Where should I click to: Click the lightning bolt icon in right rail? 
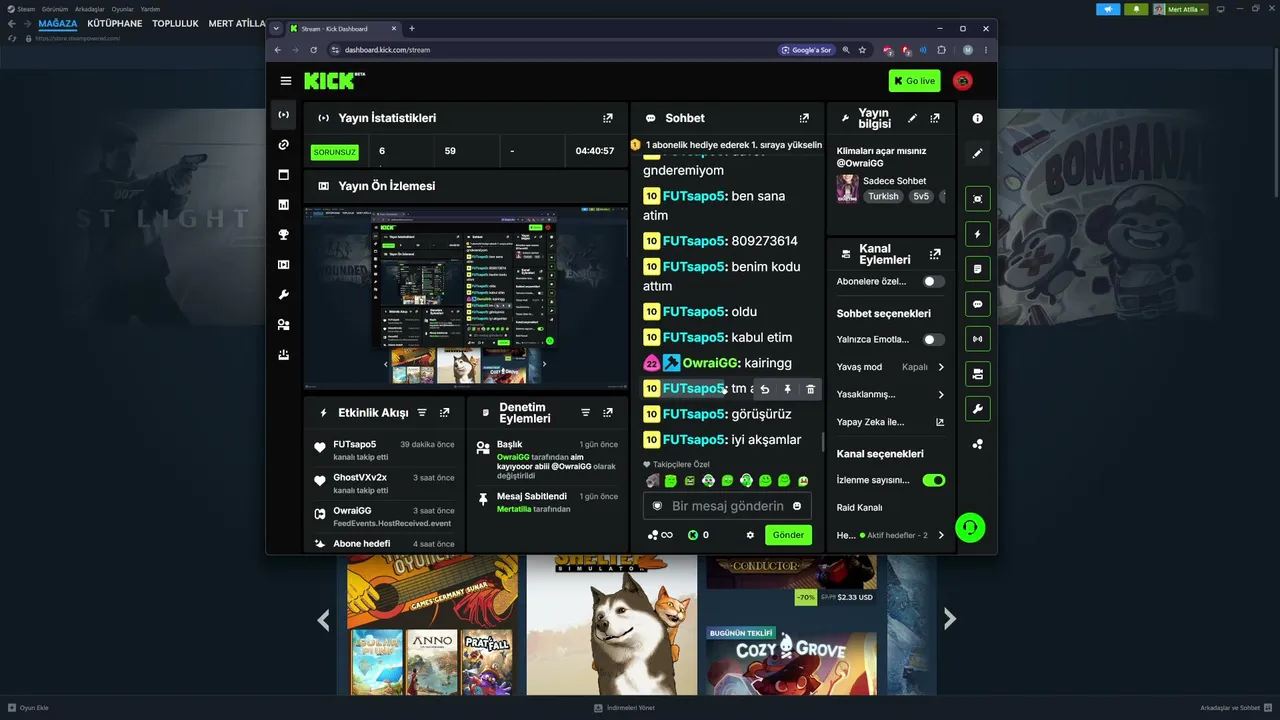coord(977,234)
